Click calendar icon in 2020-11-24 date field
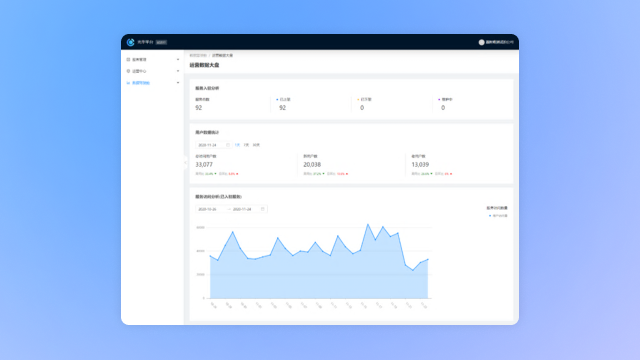The image size is (640, 360). pyautogui.click(x=228, y=145)
